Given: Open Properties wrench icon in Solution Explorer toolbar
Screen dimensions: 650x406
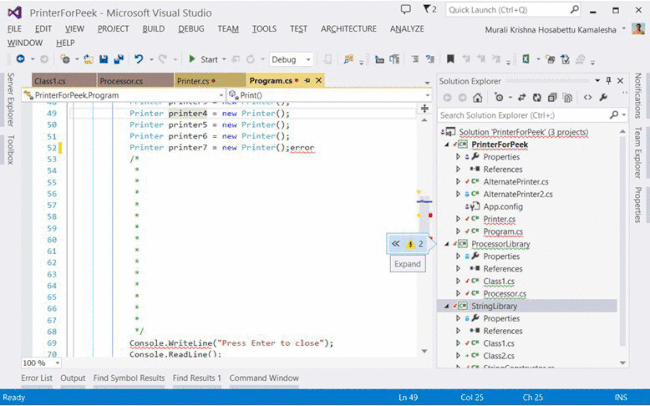Looking at the screenshot, I should click(x=603, y=98).
